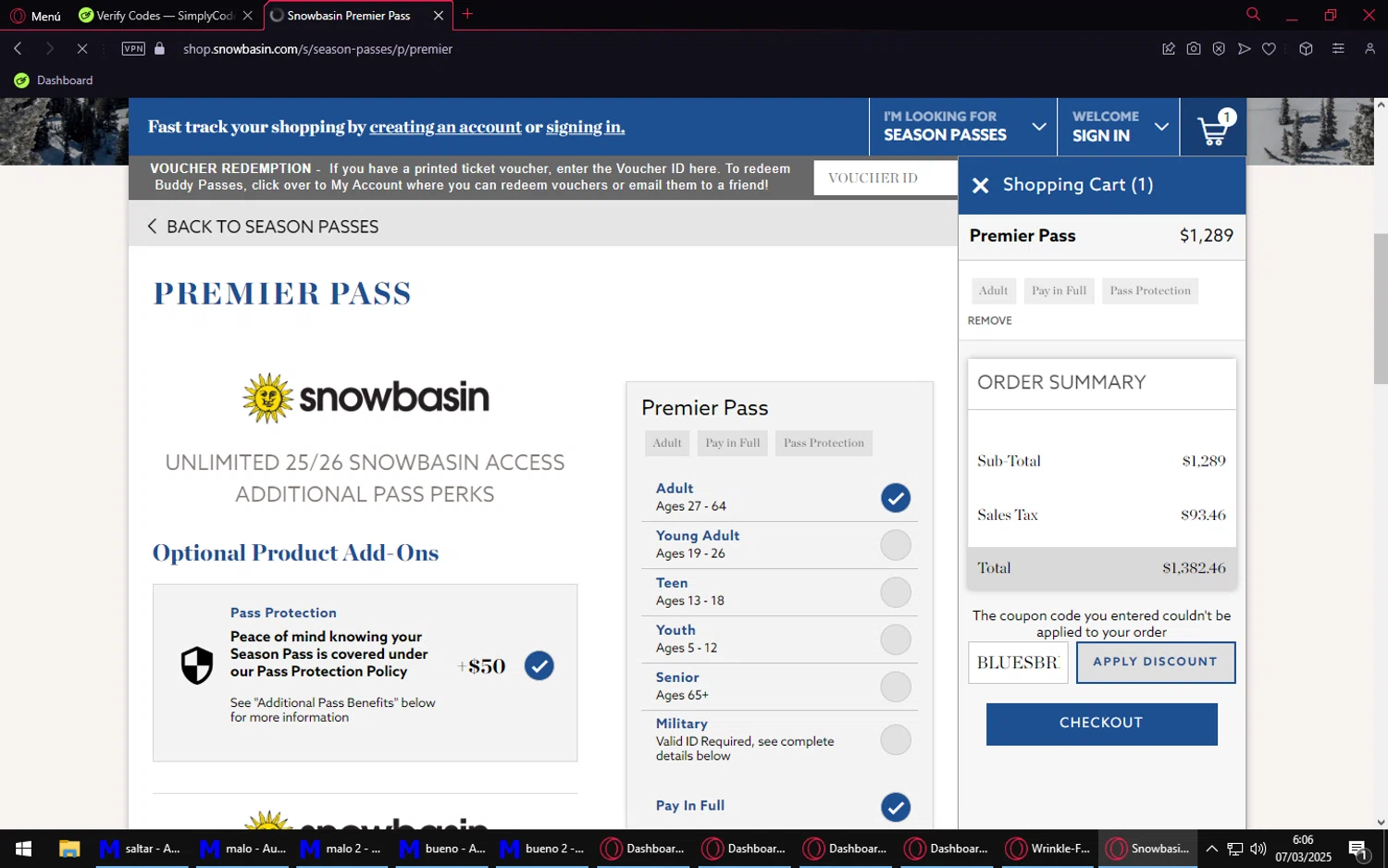Open the volume control in system tray

[x=1258, y=849]
